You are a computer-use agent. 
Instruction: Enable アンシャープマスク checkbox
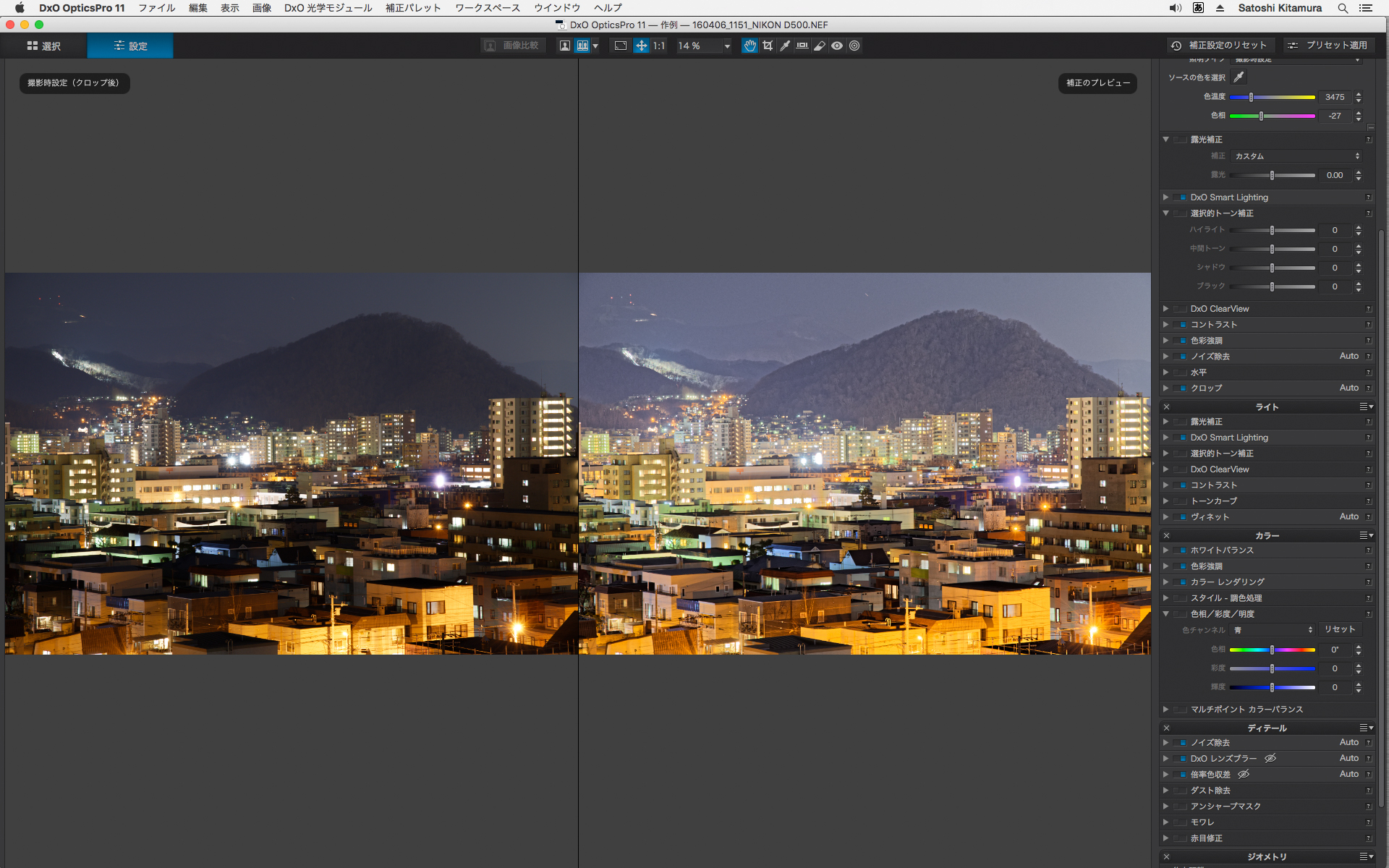[1181, 807]
